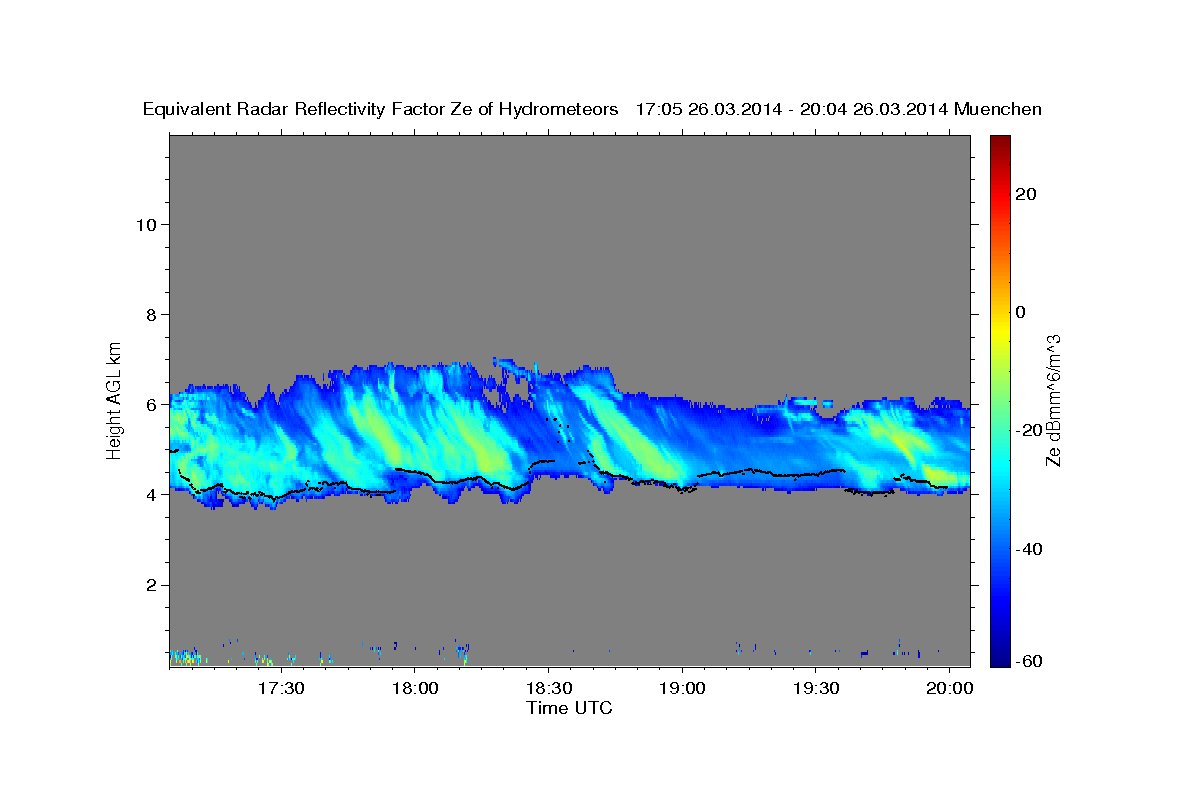The image size is (1200, 800).
Task: Click the colorbar label '-60'
Action: pos(1028,660)
